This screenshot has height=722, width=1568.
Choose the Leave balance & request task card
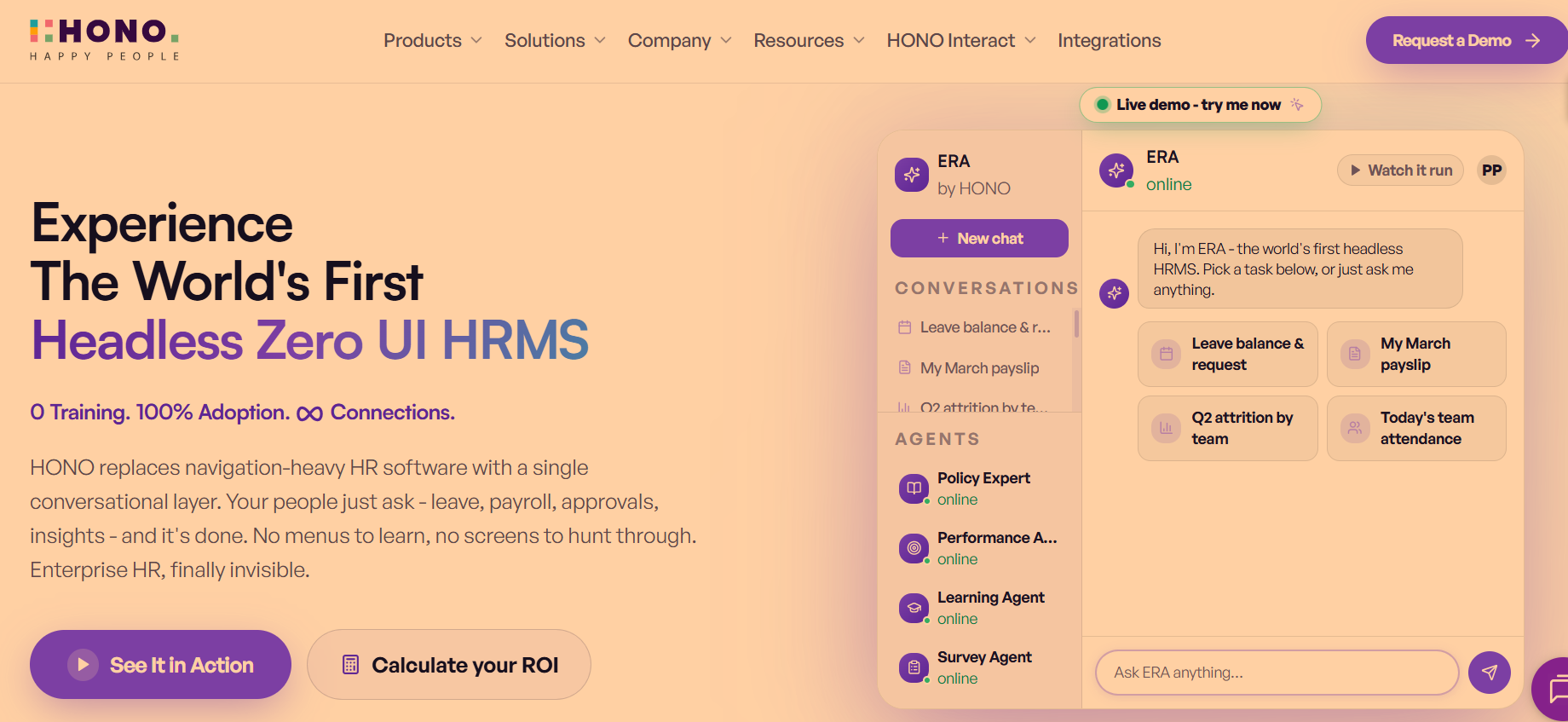pyautogui.click(x=1228, y=354)
